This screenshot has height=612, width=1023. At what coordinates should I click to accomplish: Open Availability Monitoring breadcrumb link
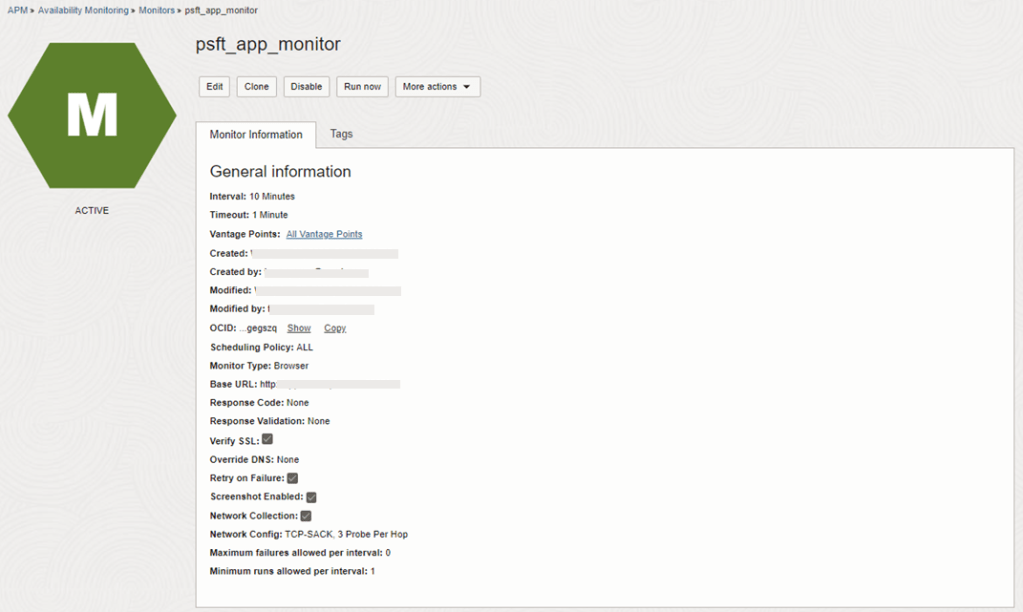pyautogui.click(x=83, y=10)
